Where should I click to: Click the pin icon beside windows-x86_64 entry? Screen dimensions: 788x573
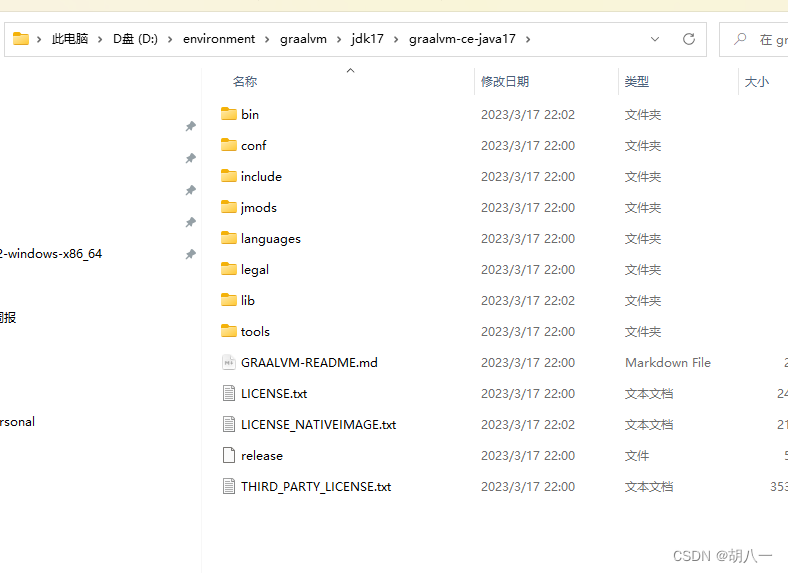click(x=190, y=254)
